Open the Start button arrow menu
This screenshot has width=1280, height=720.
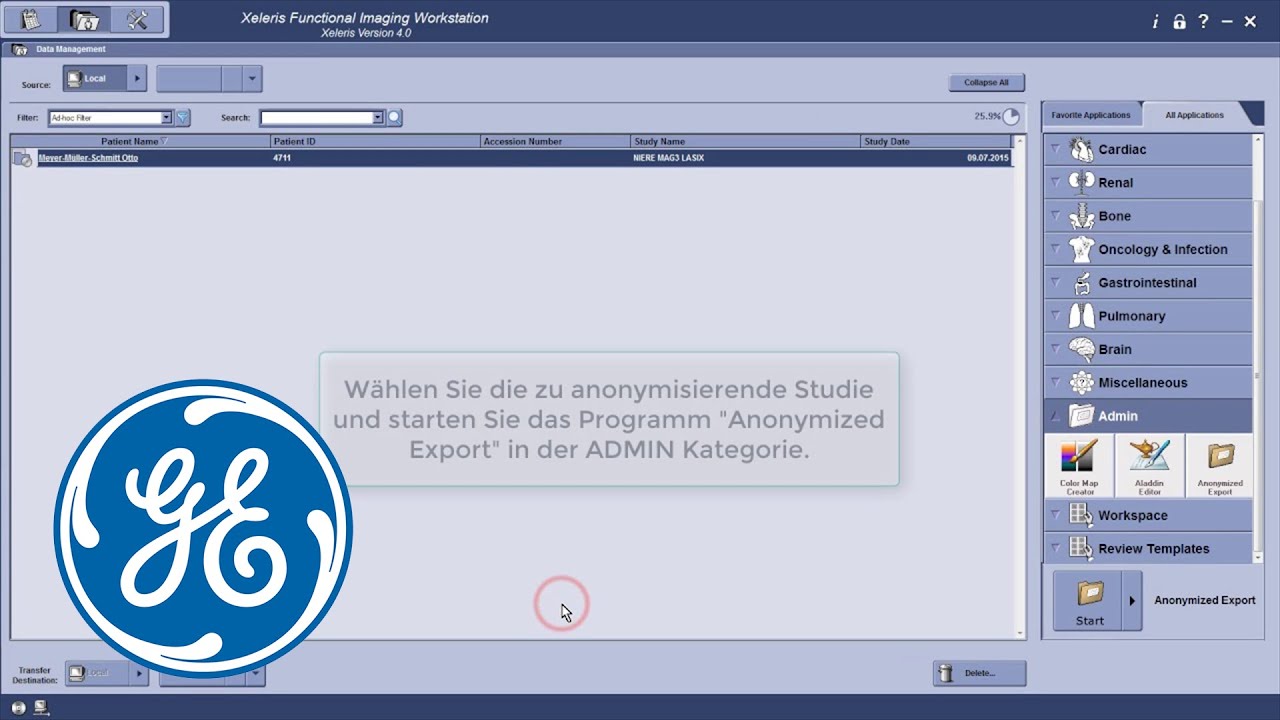(1132, 601)
